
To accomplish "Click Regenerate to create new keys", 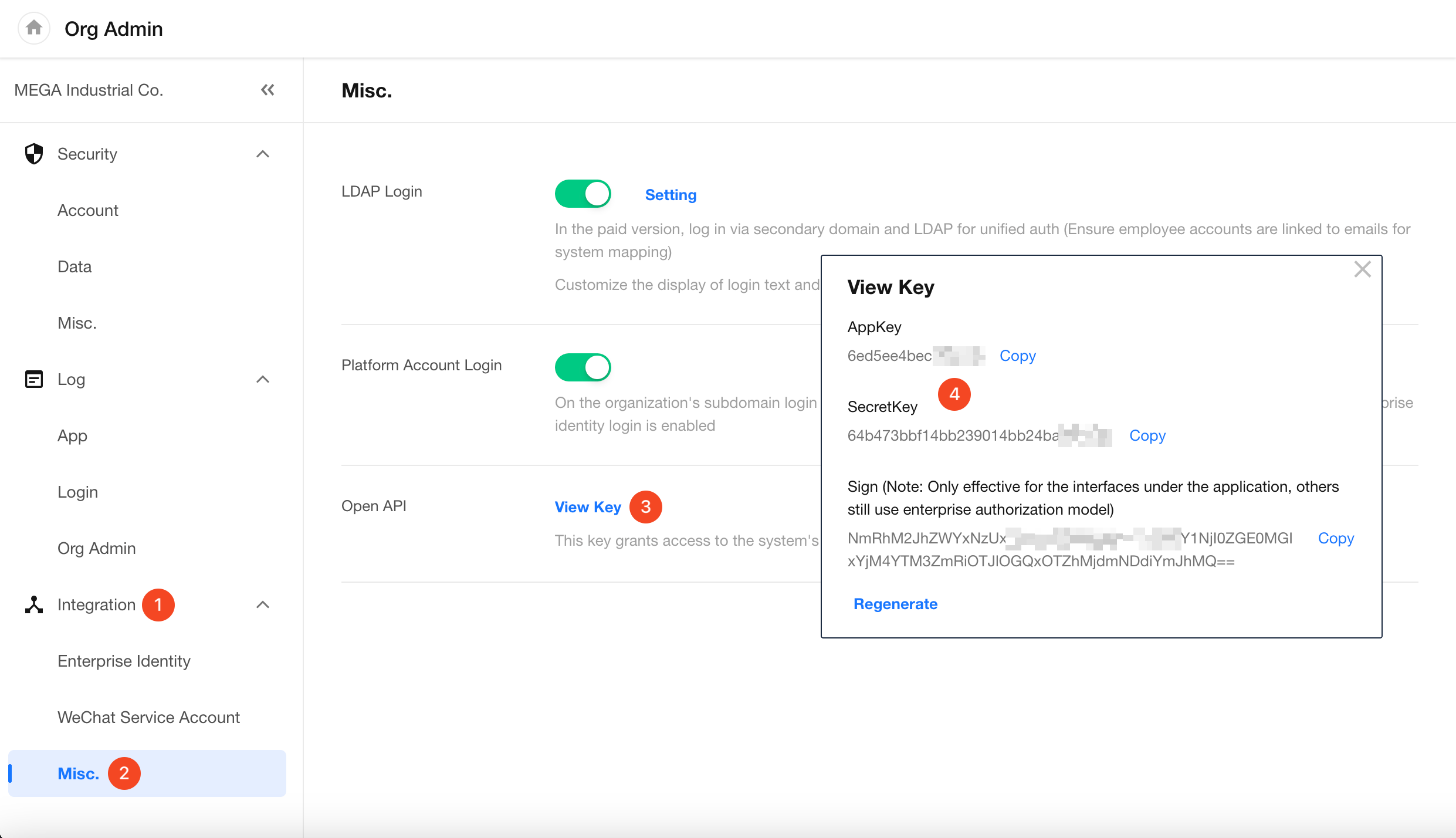I will pyautogui.click(x=895, y=604).
